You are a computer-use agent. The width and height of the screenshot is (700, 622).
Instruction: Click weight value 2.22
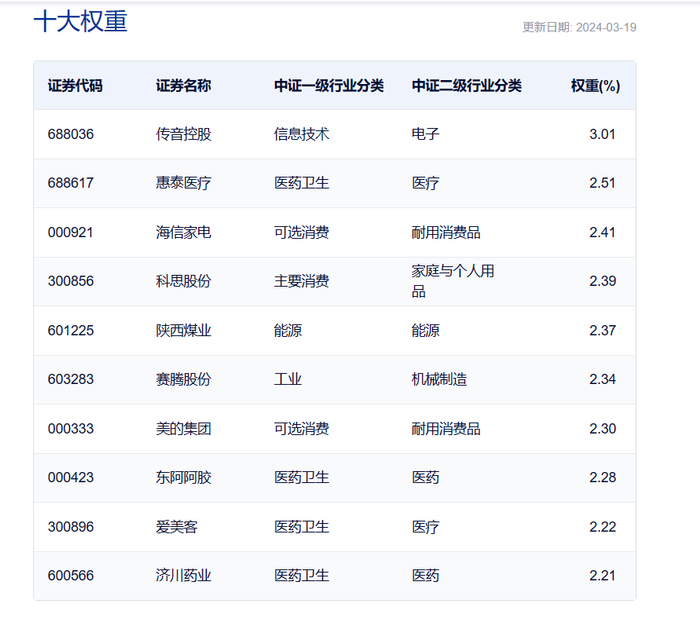pyautogui.click(x=602, y=527)
